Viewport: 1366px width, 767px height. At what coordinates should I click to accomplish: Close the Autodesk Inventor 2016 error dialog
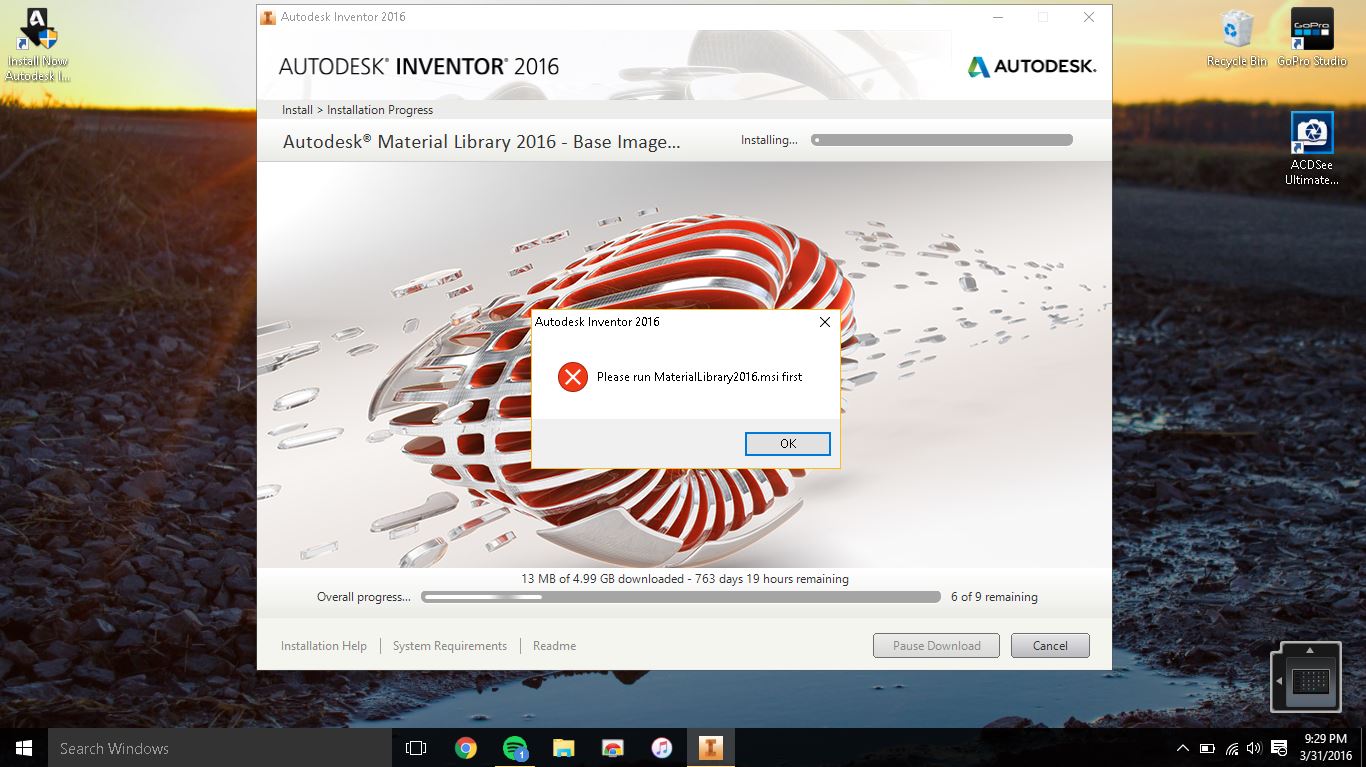coord(825,322)
